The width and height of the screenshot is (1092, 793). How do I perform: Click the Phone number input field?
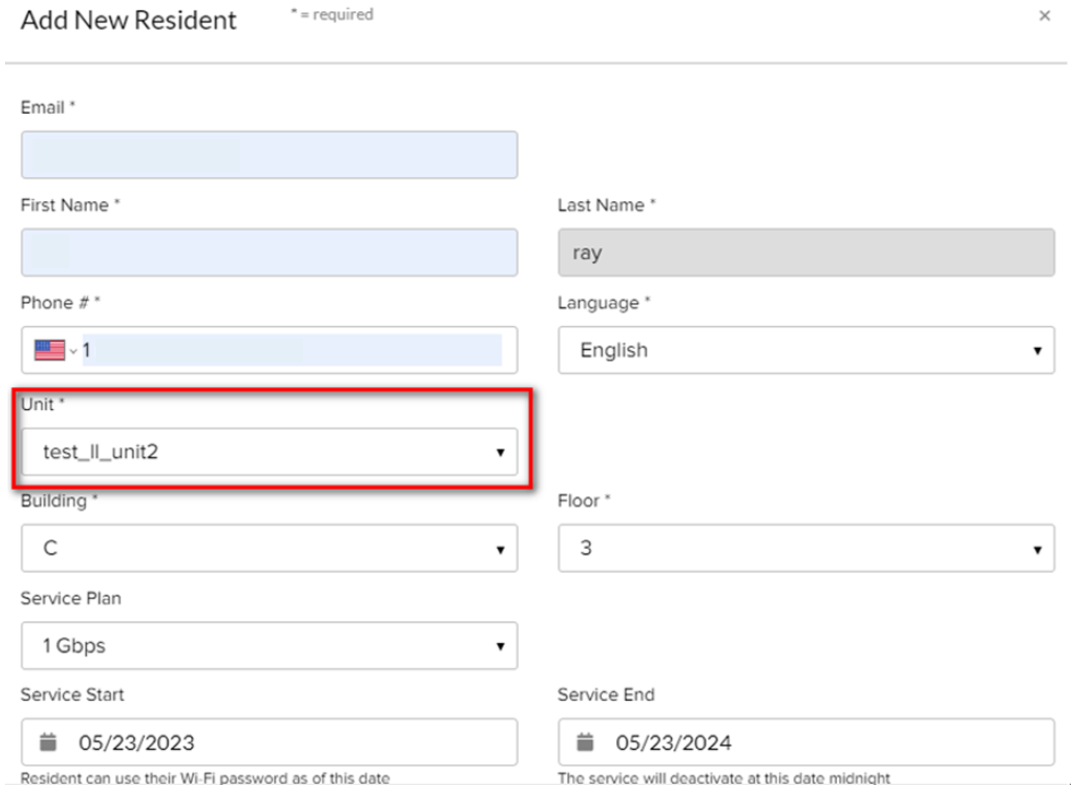(292, 350)
